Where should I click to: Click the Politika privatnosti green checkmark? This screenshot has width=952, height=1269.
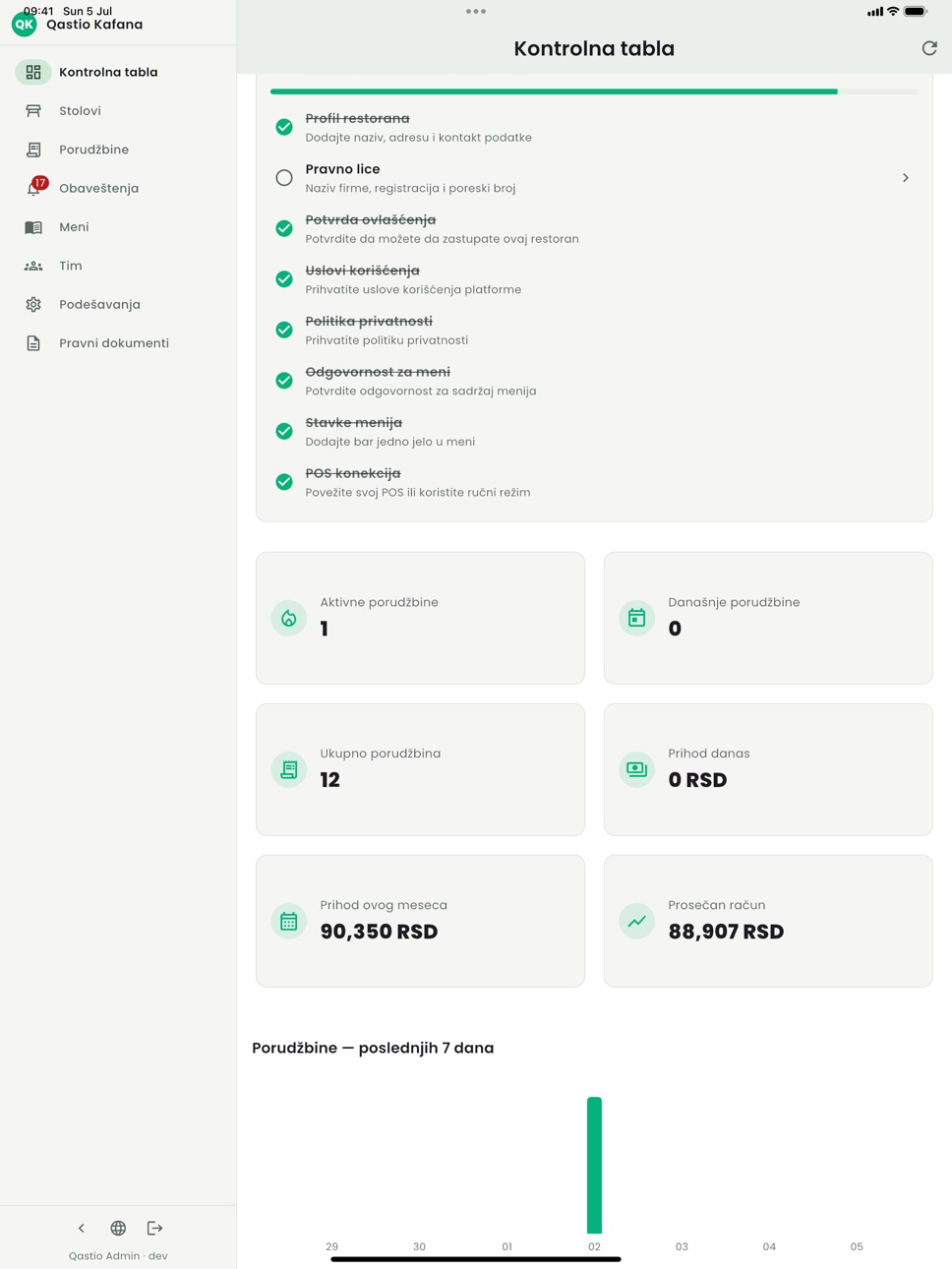pos(284,330)
